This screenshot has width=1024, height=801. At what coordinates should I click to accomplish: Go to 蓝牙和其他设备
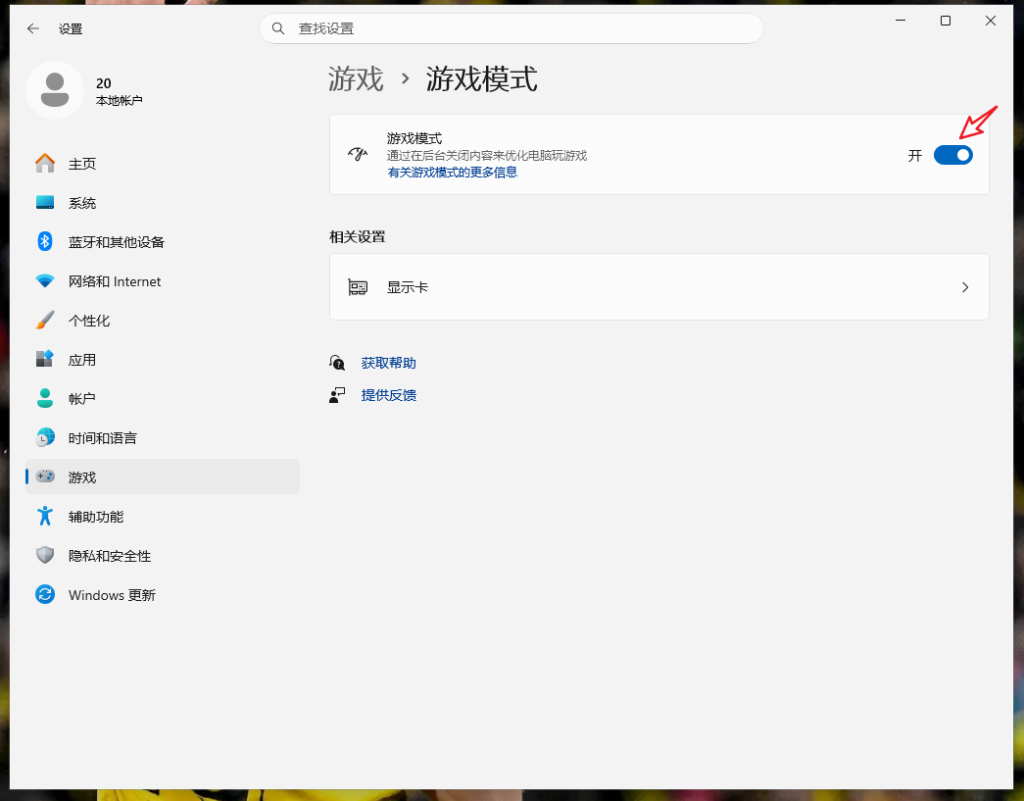(163, 242)
